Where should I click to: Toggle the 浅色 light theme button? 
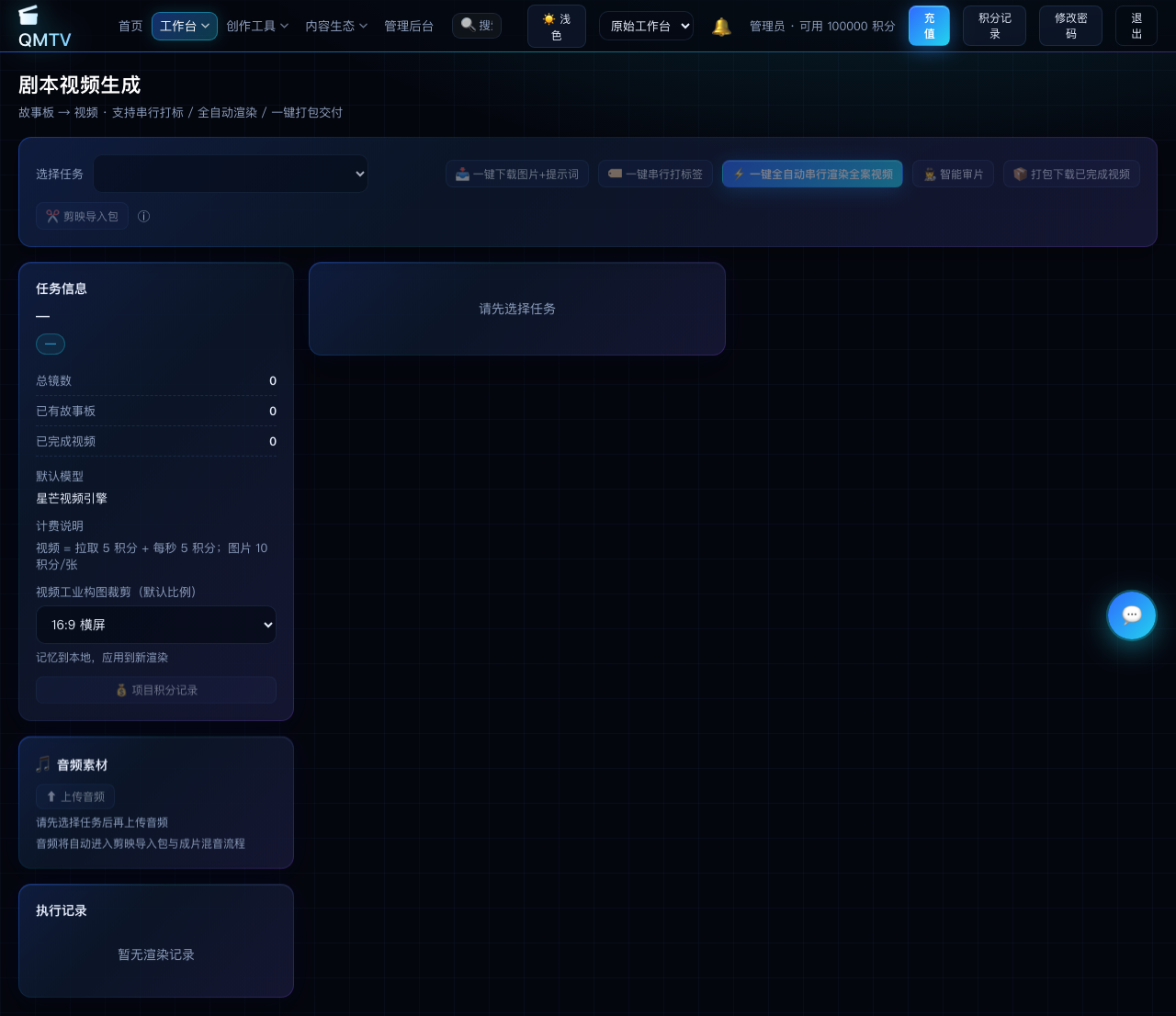tap(557, 27)
